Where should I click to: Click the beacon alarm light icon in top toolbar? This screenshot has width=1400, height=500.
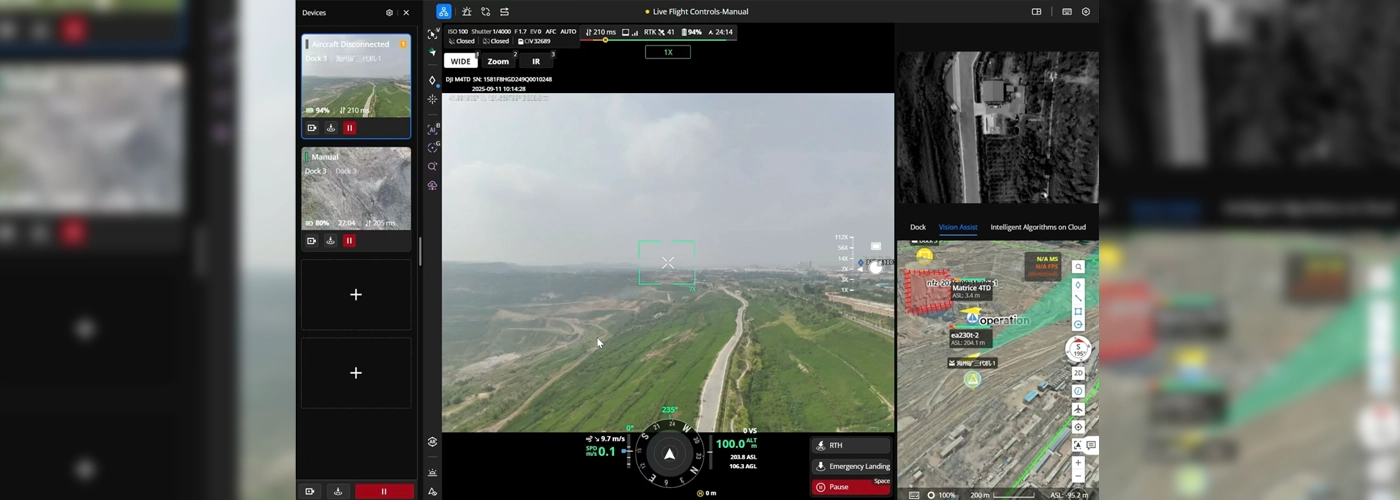pyautogui.click(x=466, y=12)
